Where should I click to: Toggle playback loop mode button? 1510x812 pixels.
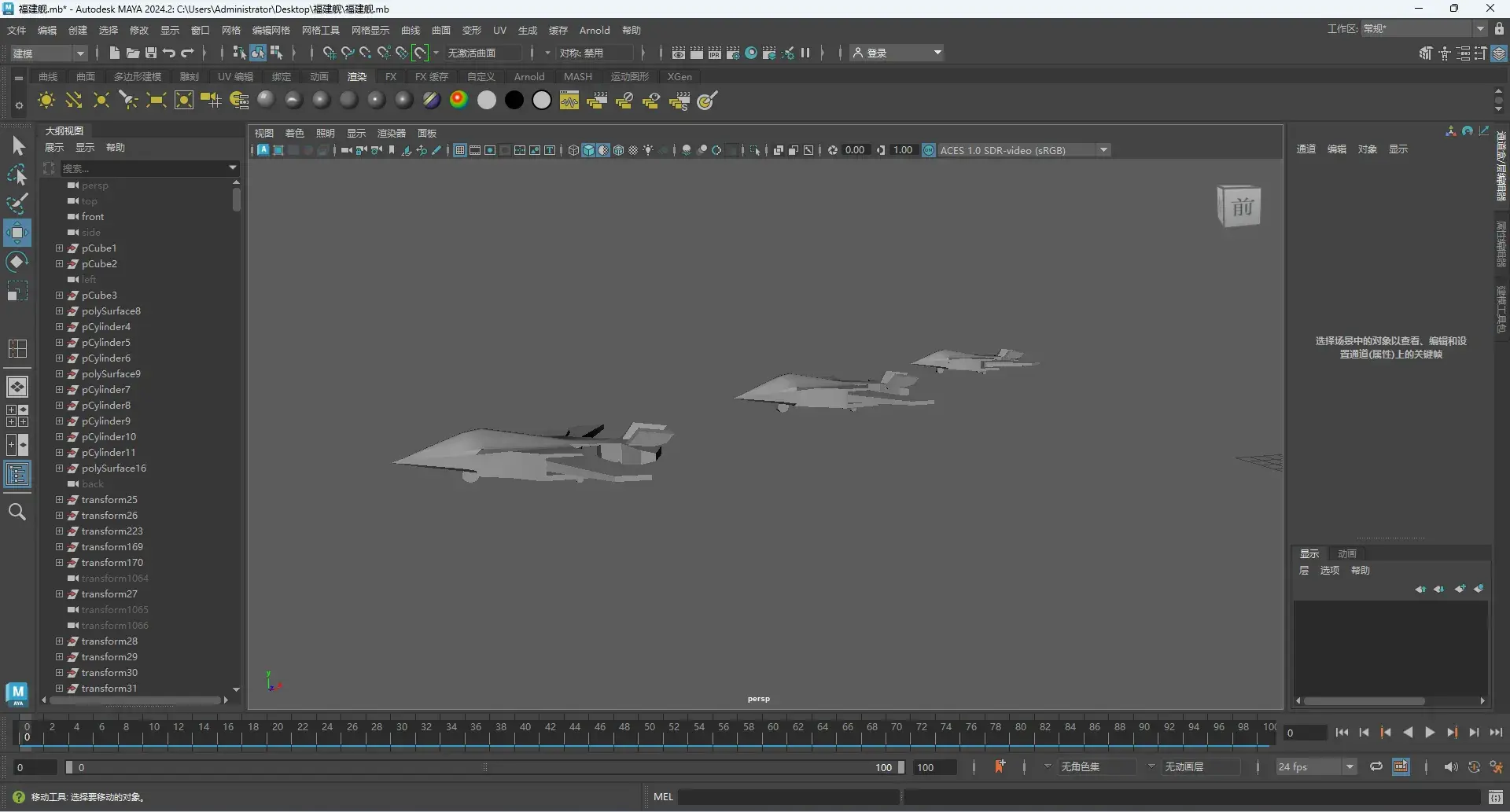[1376, 766]
